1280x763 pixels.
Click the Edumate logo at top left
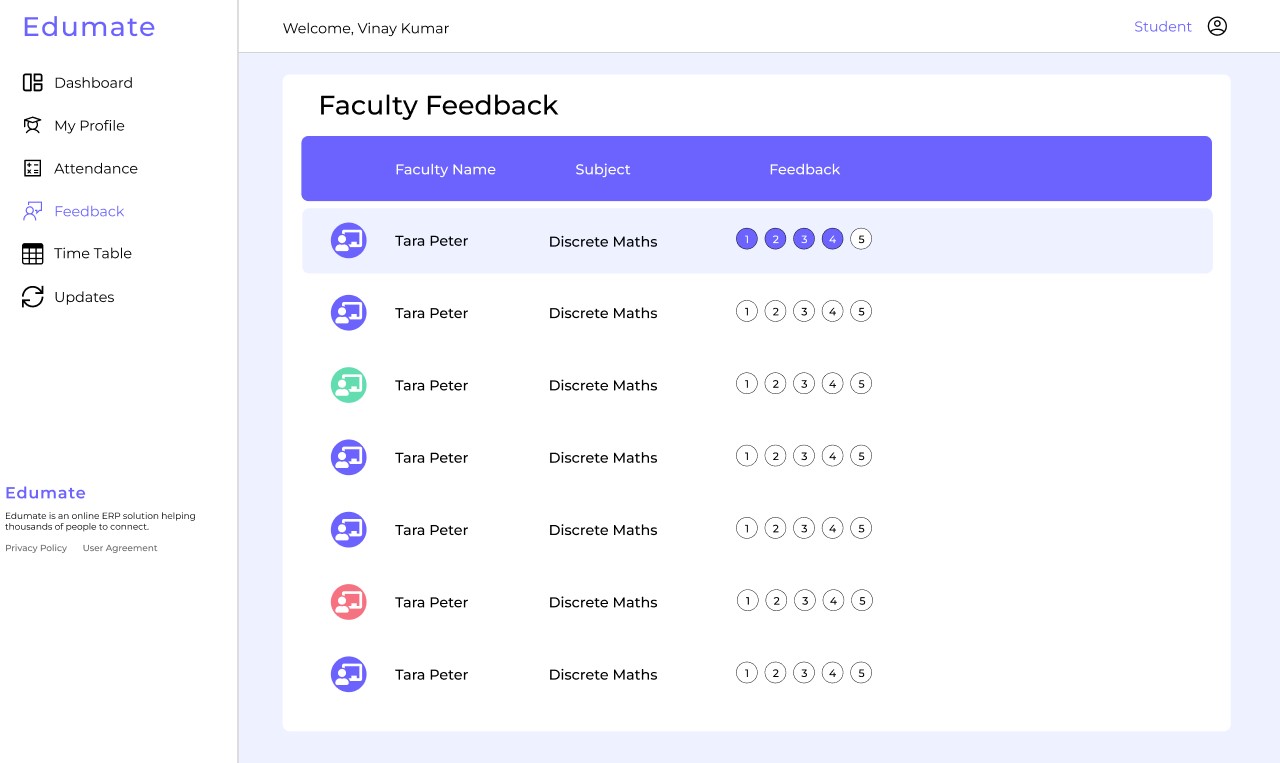pos(89,27)
